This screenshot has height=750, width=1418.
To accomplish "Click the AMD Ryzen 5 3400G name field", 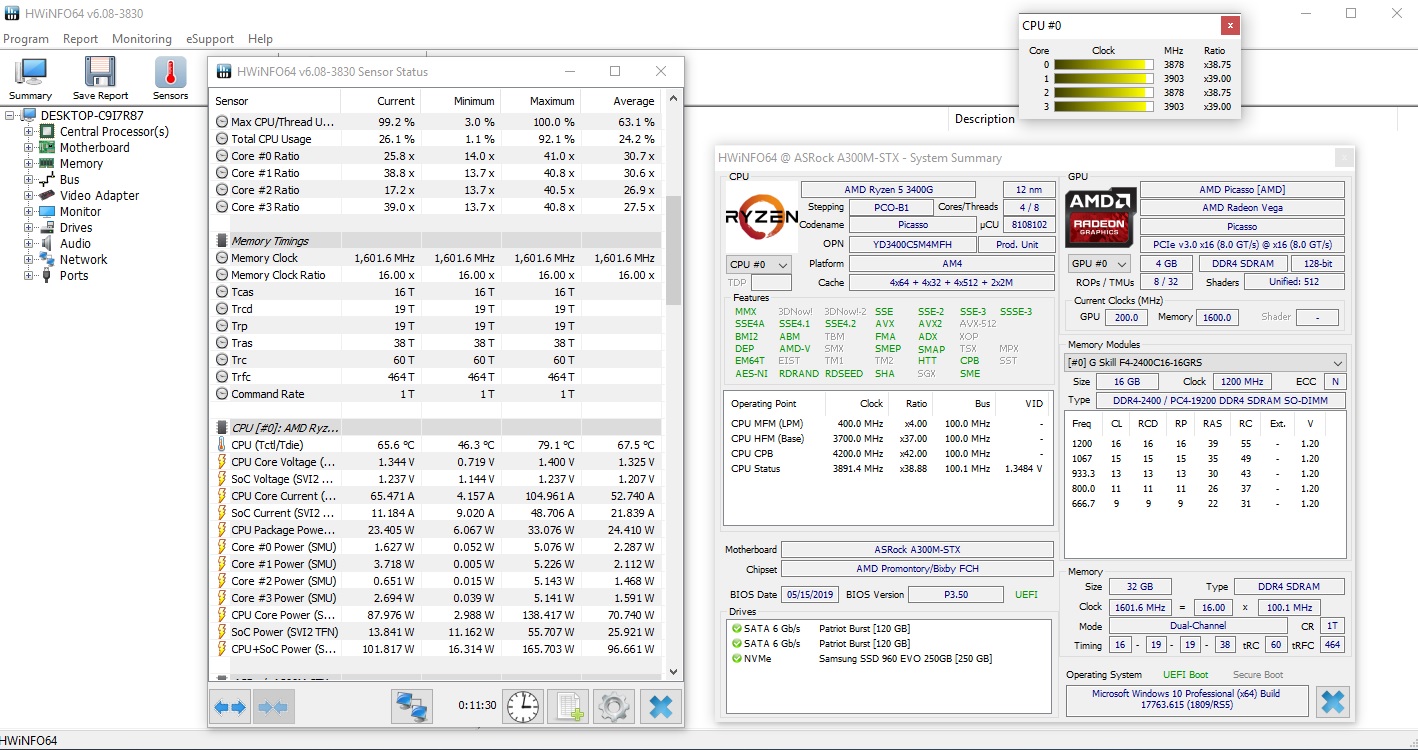I will pos(888,190).
